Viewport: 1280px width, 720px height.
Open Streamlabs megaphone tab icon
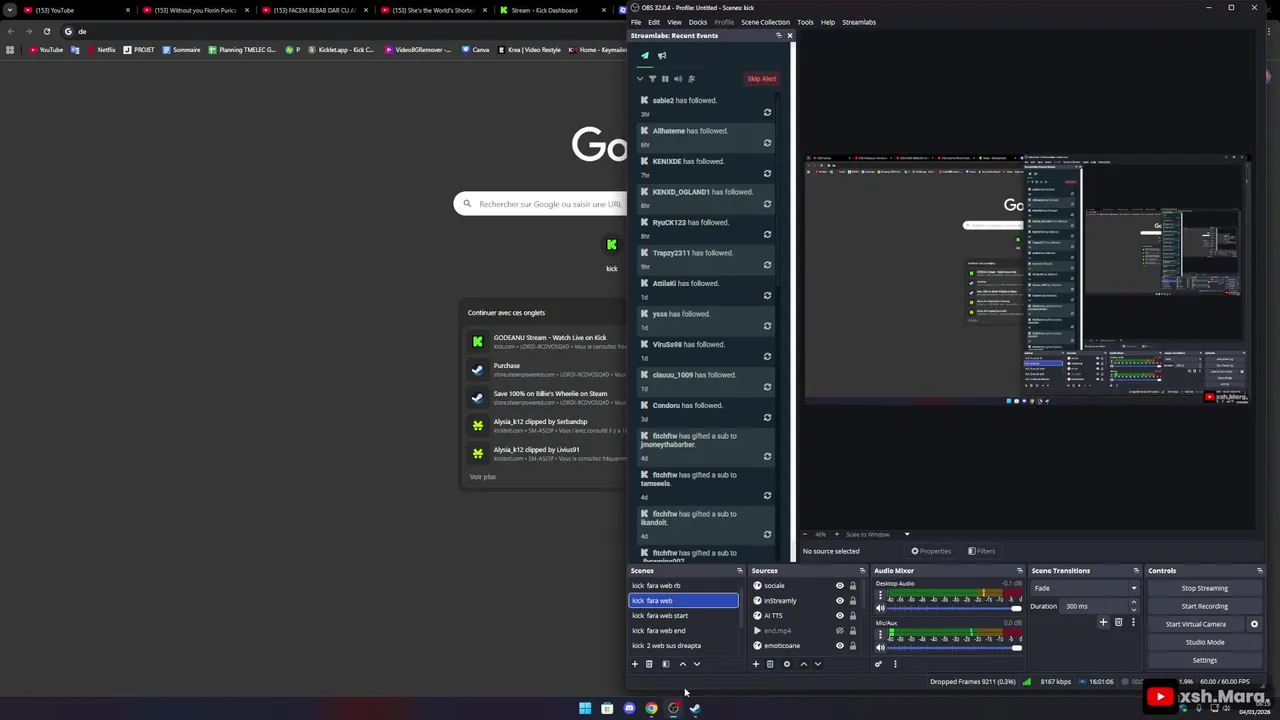click(x=662, y=56)
